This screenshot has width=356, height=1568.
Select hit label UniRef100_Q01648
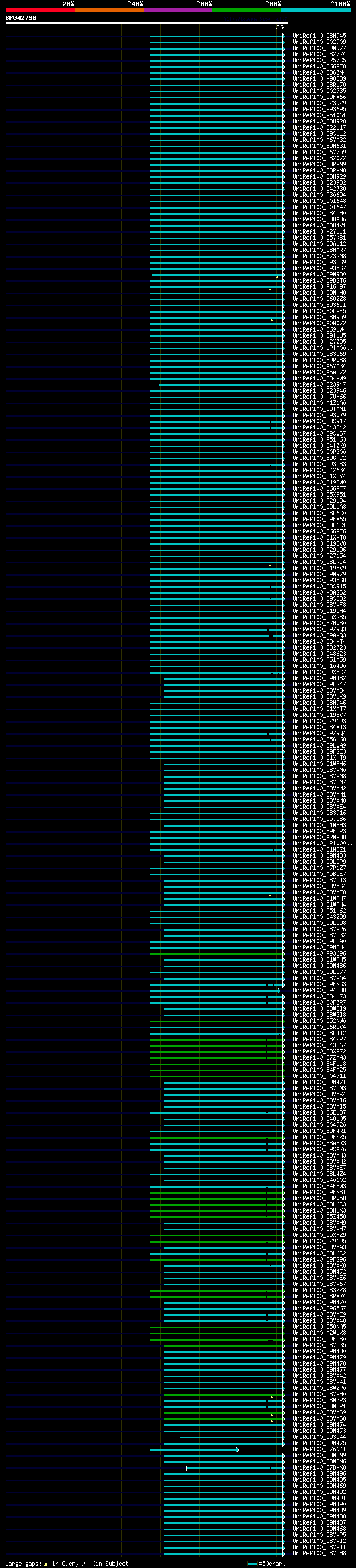point(319,201)
